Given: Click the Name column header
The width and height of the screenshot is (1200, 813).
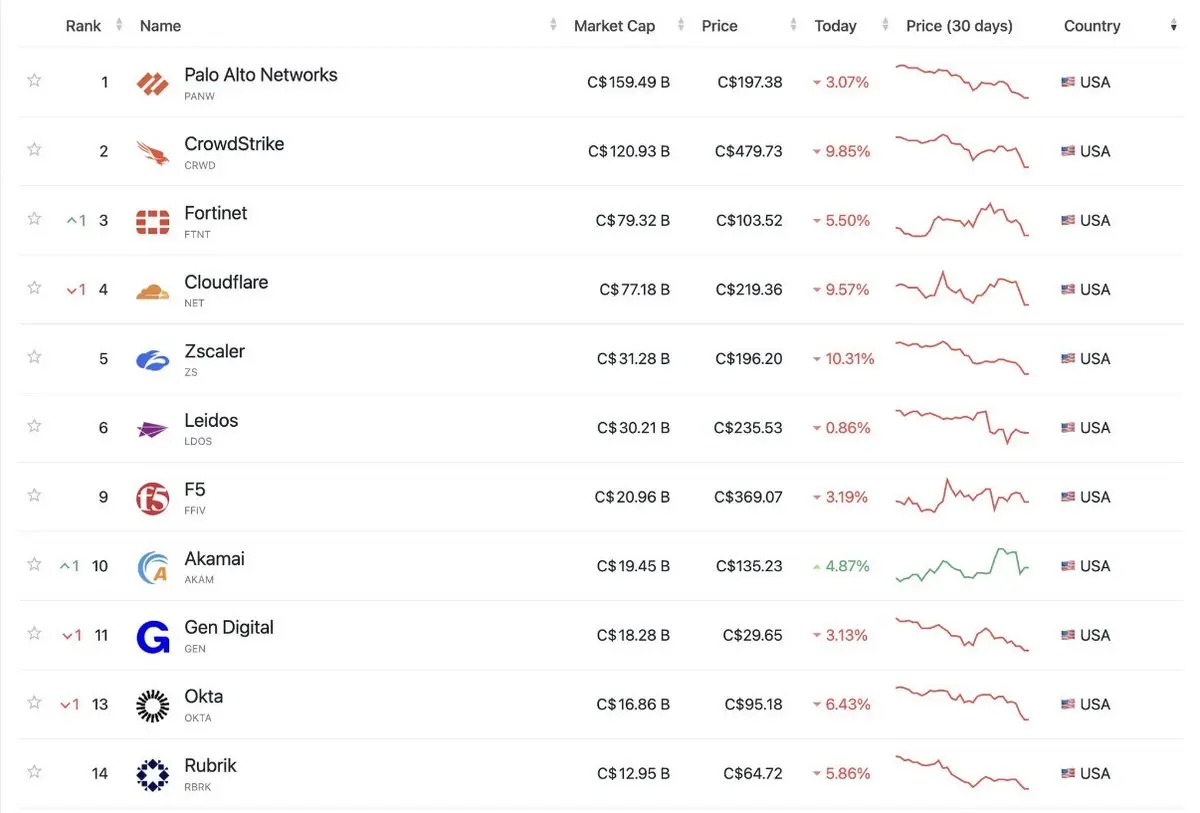Looking at the screenshot, I should pyautogui.click(x=160, y=26).
